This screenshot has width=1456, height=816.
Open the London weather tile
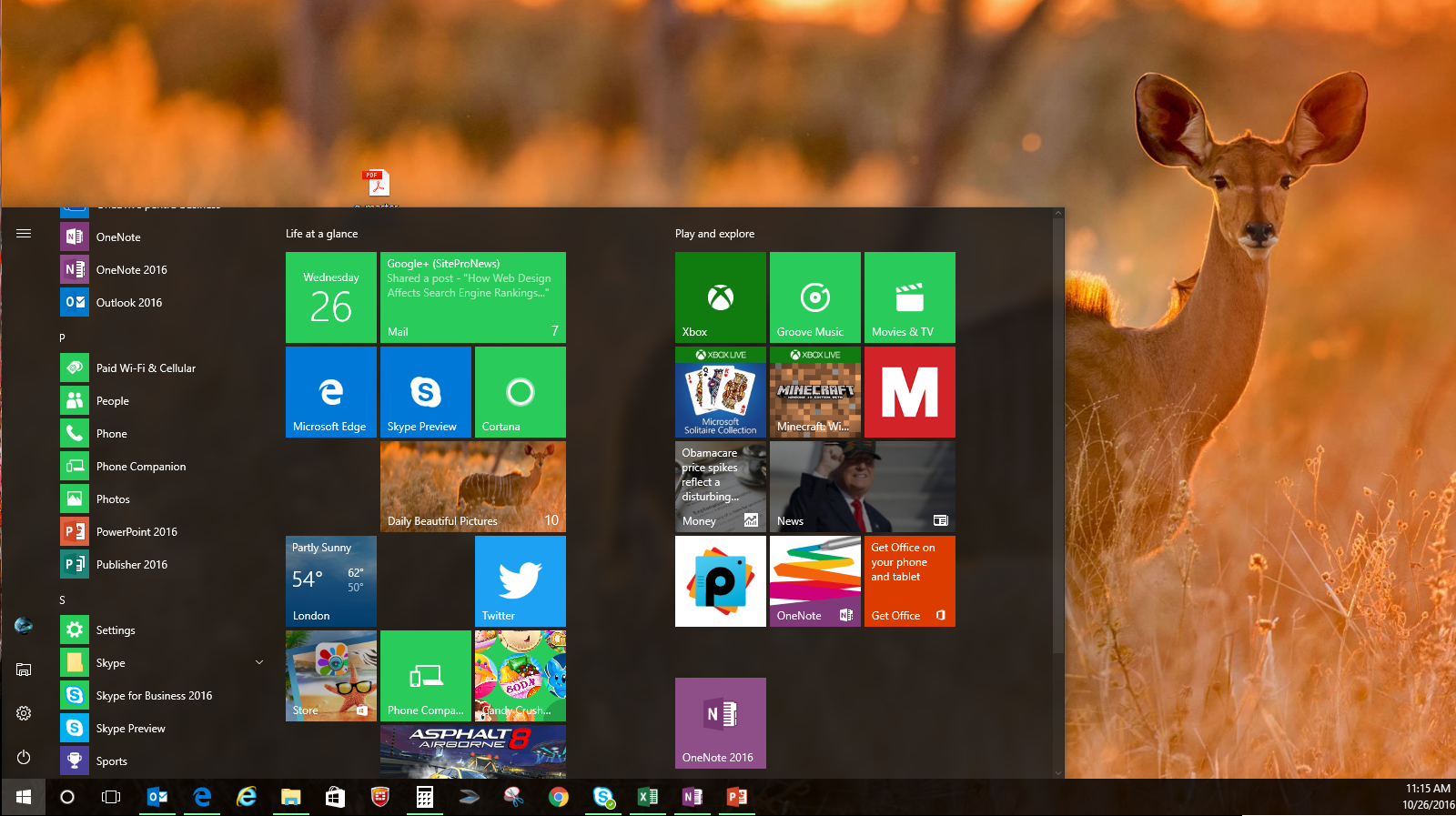[331, 581]
